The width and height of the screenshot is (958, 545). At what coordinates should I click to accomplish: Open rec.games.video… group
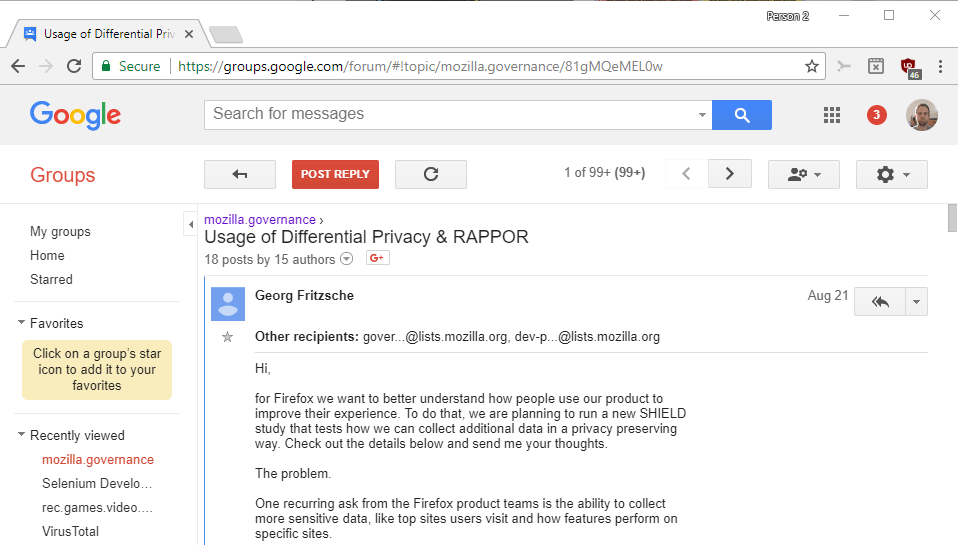point(97,507)
